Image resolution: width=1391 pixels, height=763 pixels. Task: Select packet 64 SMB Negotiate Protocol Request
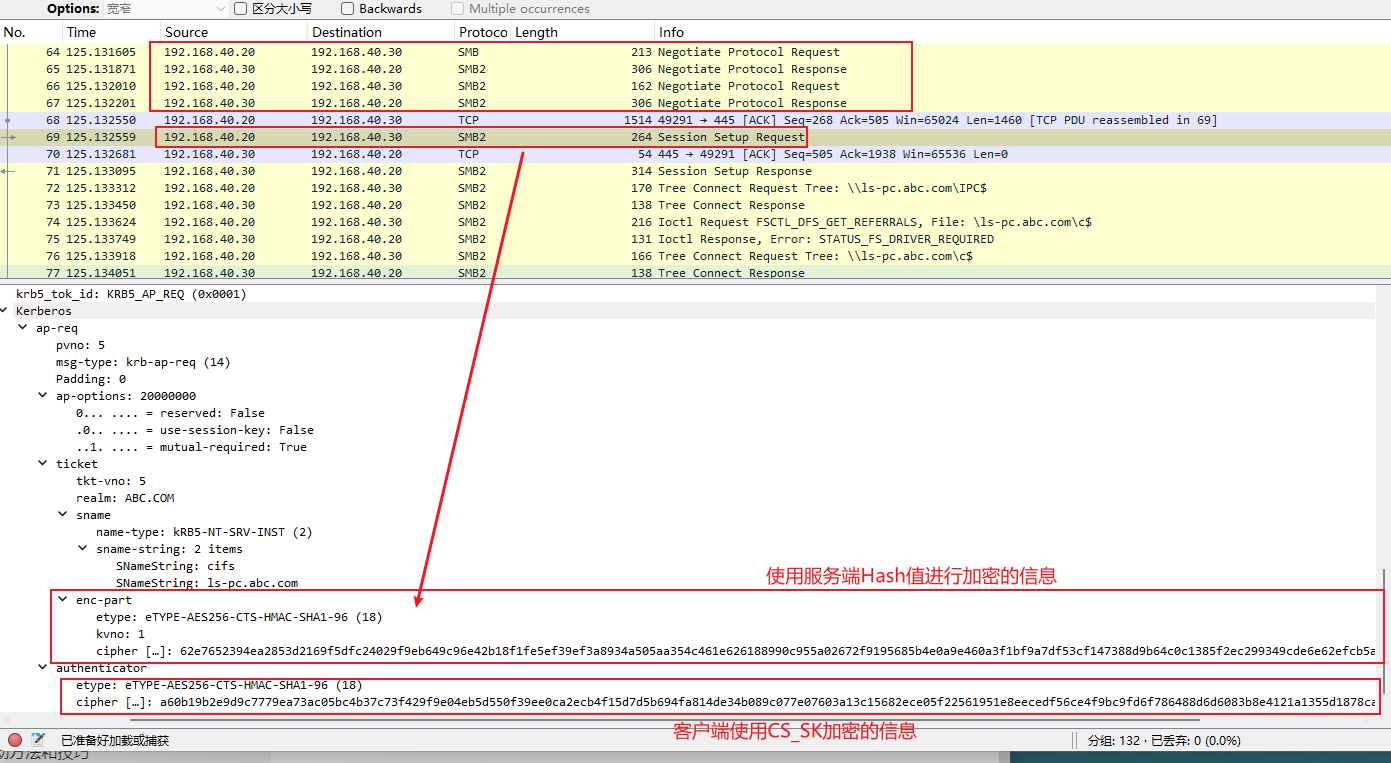[x=695, y=52]
